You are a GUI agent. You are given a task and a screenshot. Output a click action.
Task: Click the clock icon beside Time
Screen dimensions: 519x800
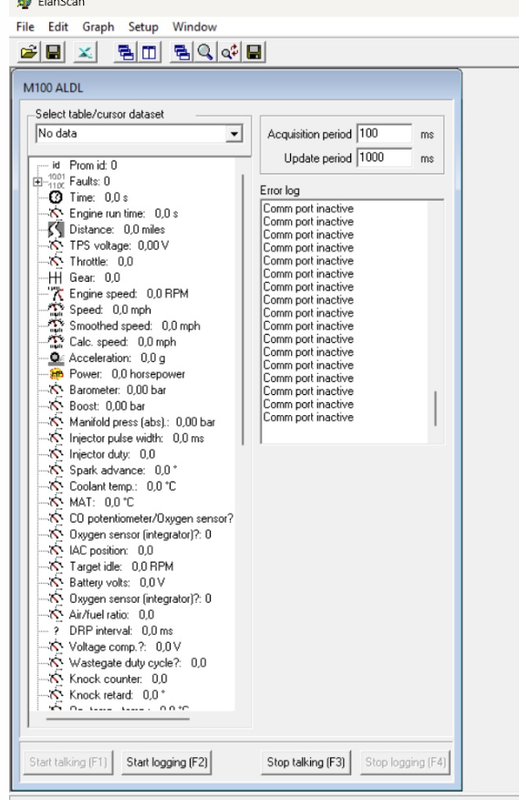coord(56,197)
